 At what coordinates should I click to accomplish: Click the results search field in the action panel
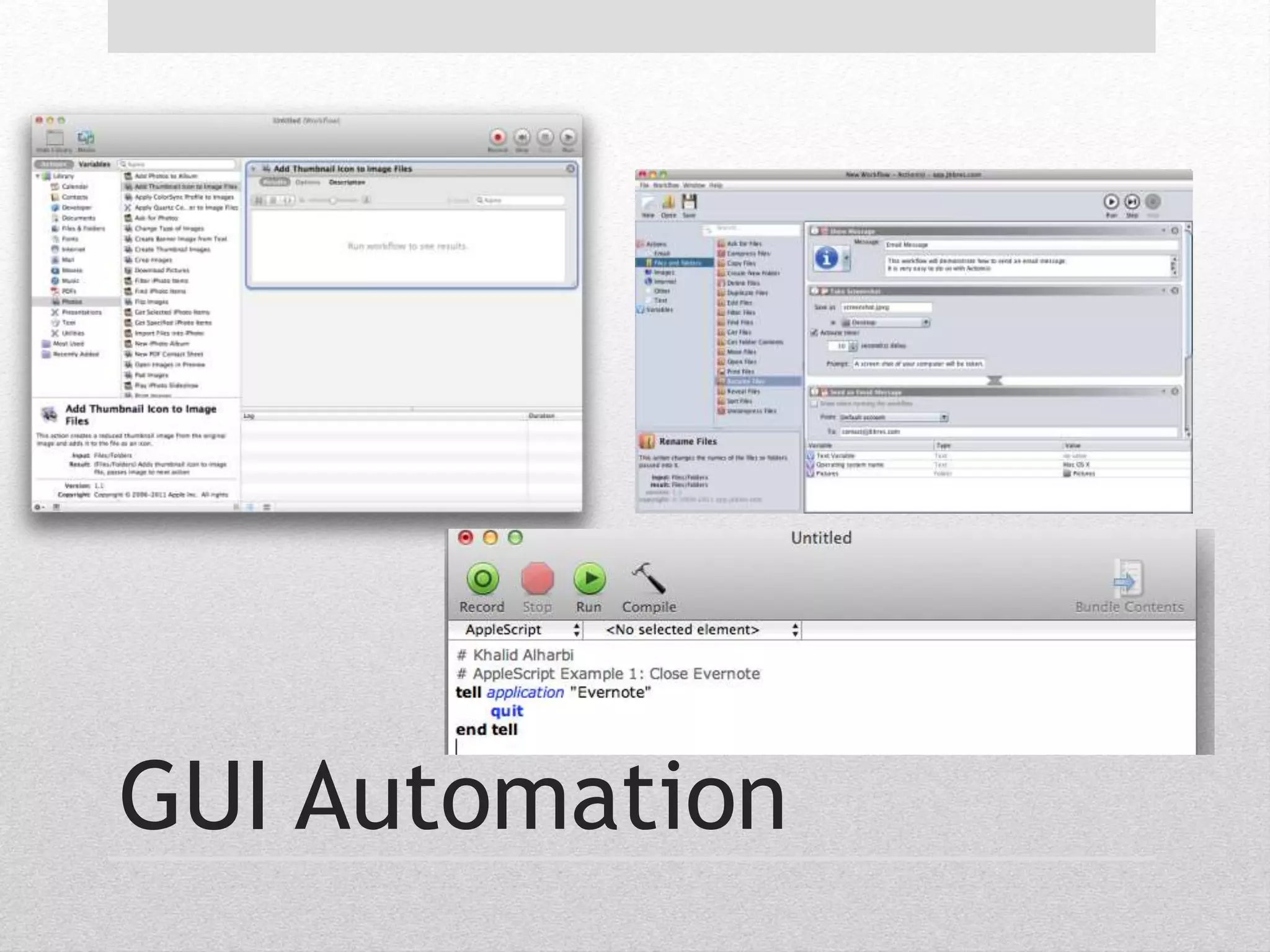pyautogui.click(x=520, y=200)
